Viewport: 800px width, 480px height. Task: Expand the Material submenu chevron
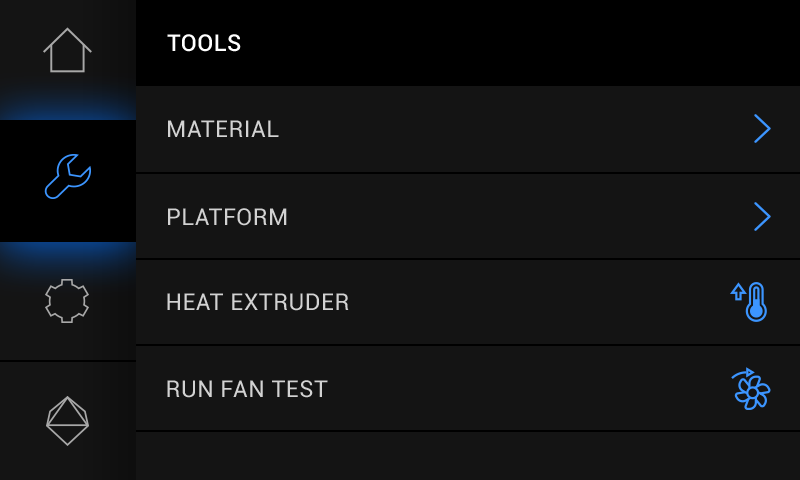click(x=762, y=129)
